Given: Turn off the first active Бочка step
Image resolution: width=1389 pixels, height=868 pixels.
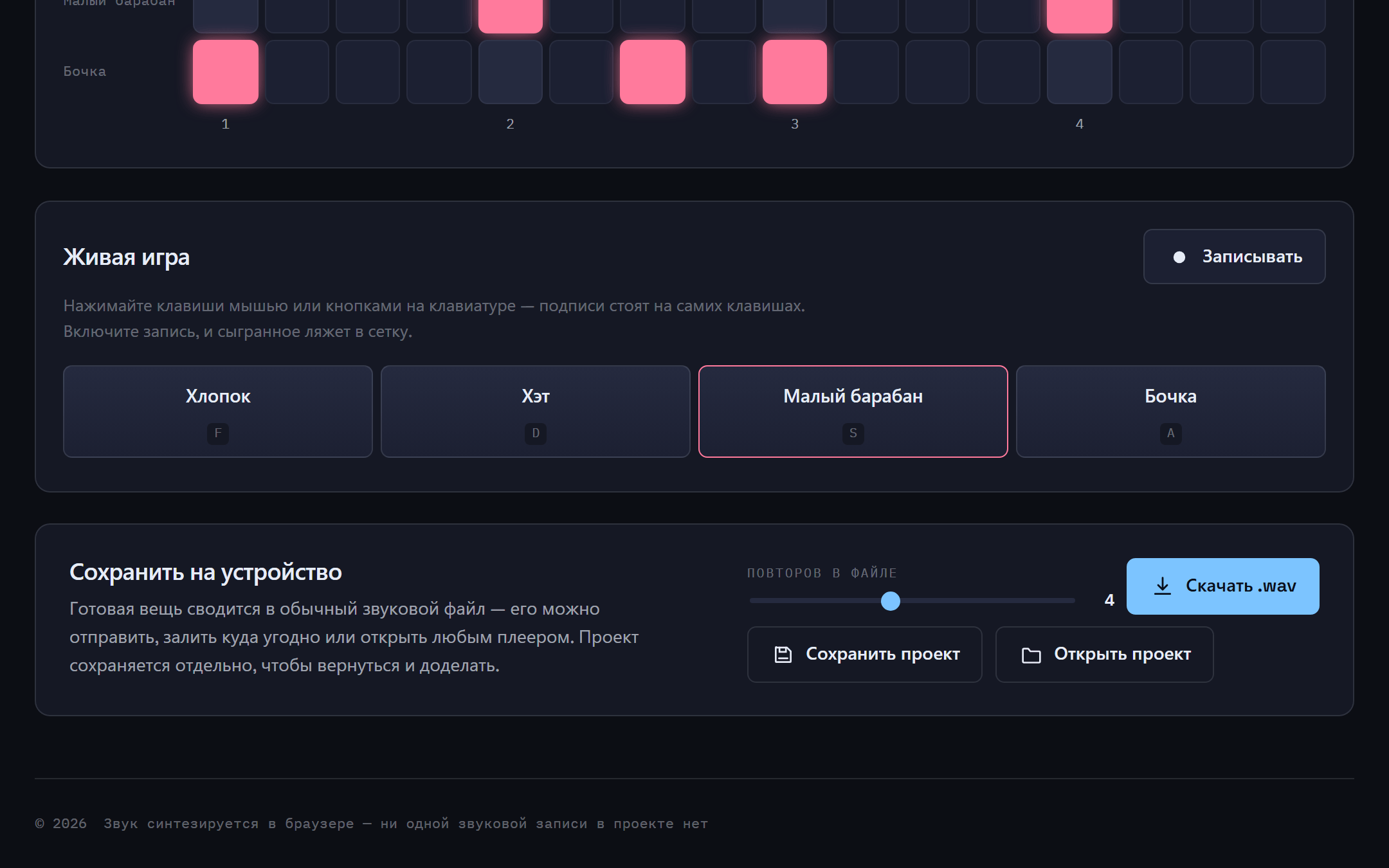Looking at the screenshot, I should click(x=226, y=72).
